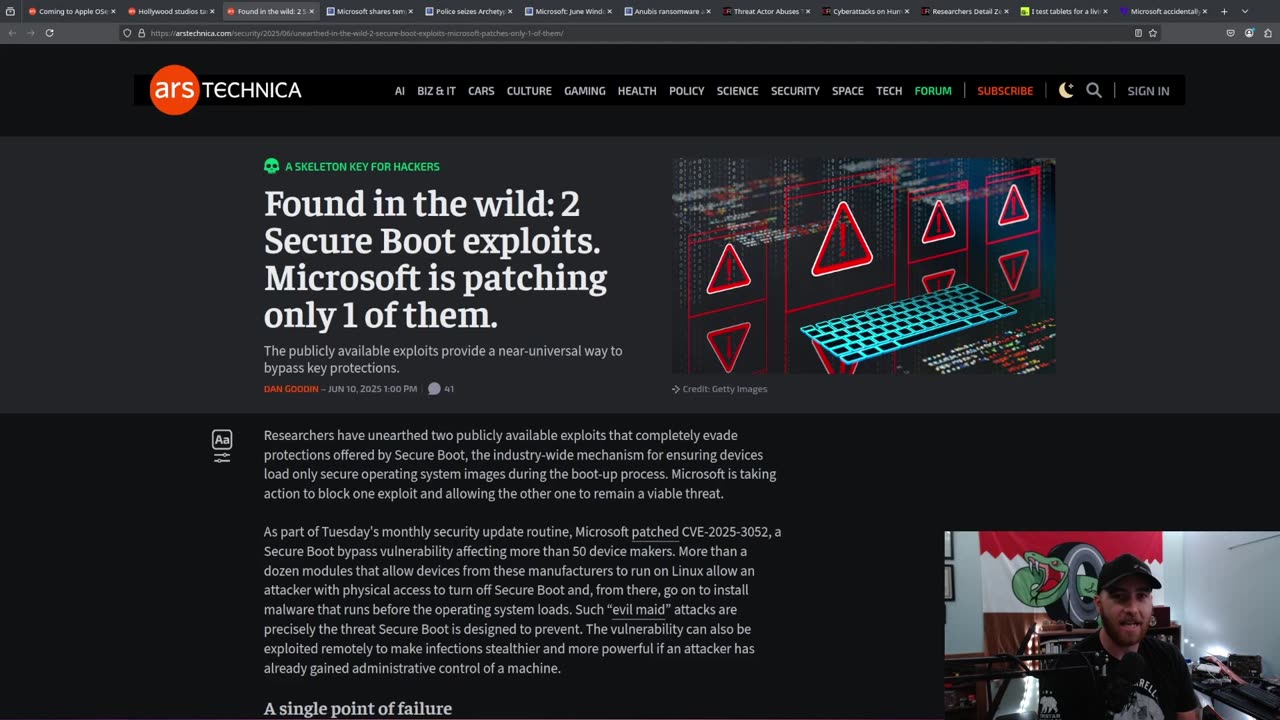The width and height of the screenshot is (1280, 720).
Task: Click the webcam video overlay
Action: tap(1112, 625)
